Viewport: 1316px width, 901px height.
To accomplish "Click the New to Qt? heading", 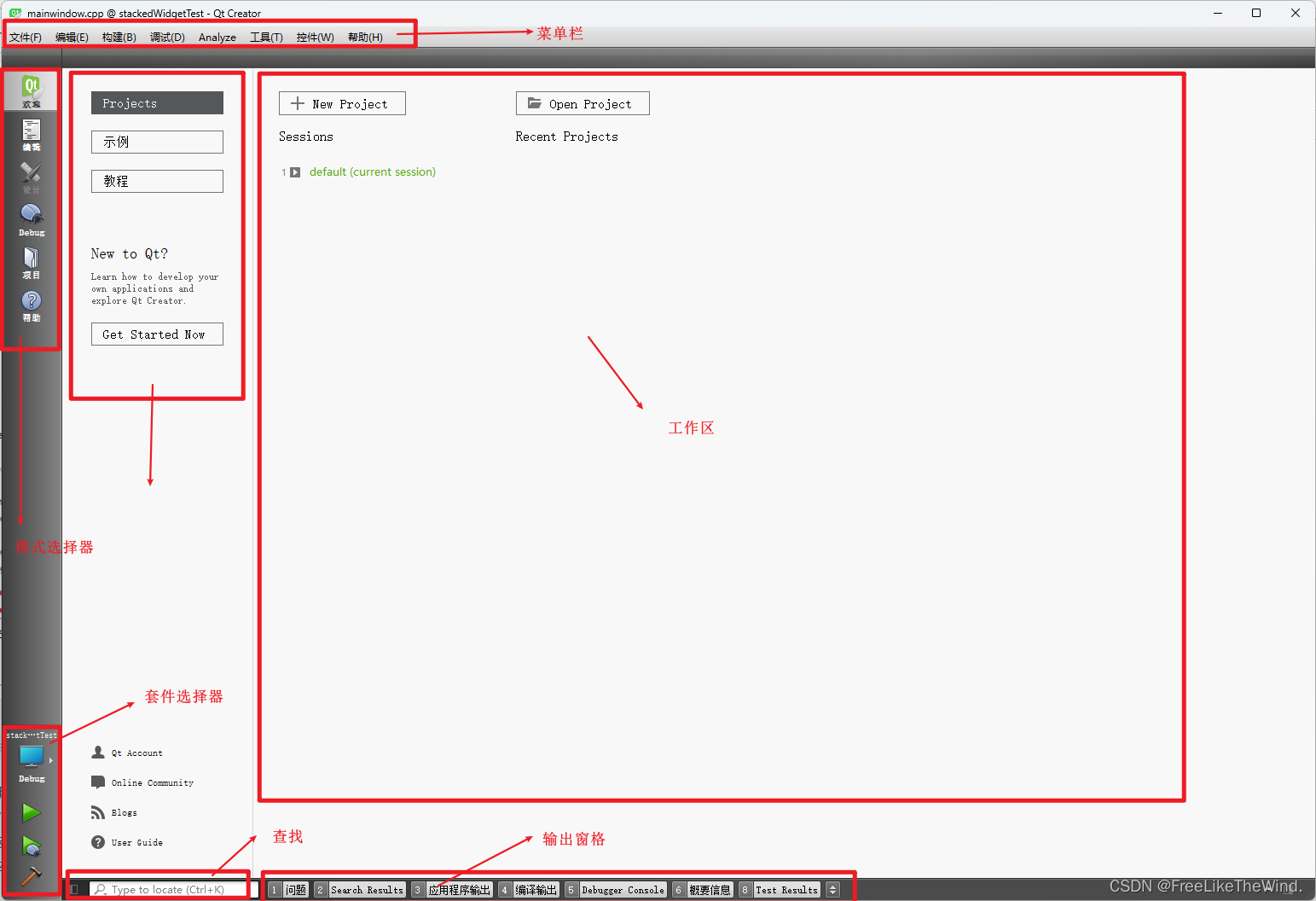I will pos(130,254).
